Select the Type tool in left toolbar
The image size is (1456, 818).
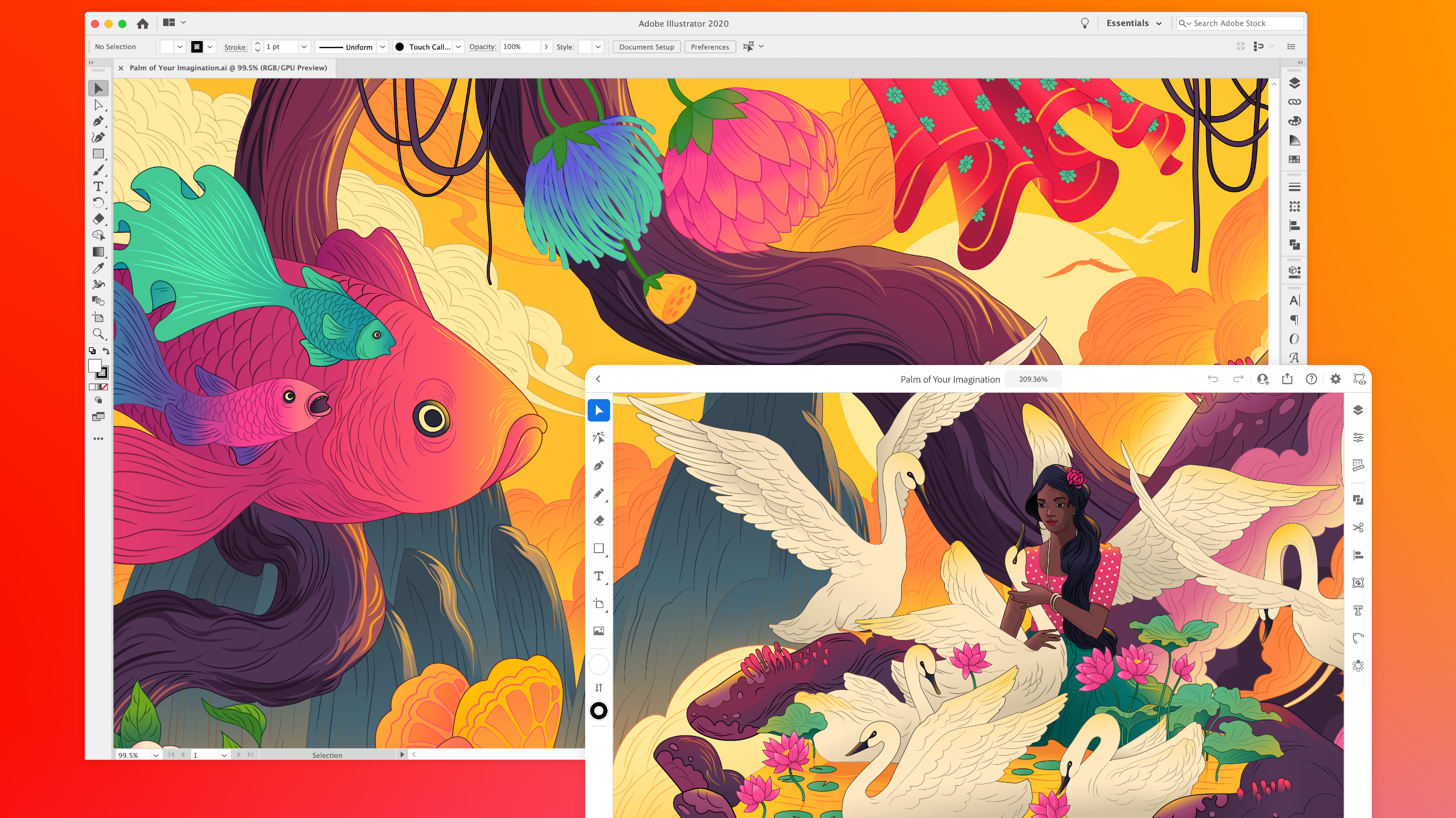(99, 187)
